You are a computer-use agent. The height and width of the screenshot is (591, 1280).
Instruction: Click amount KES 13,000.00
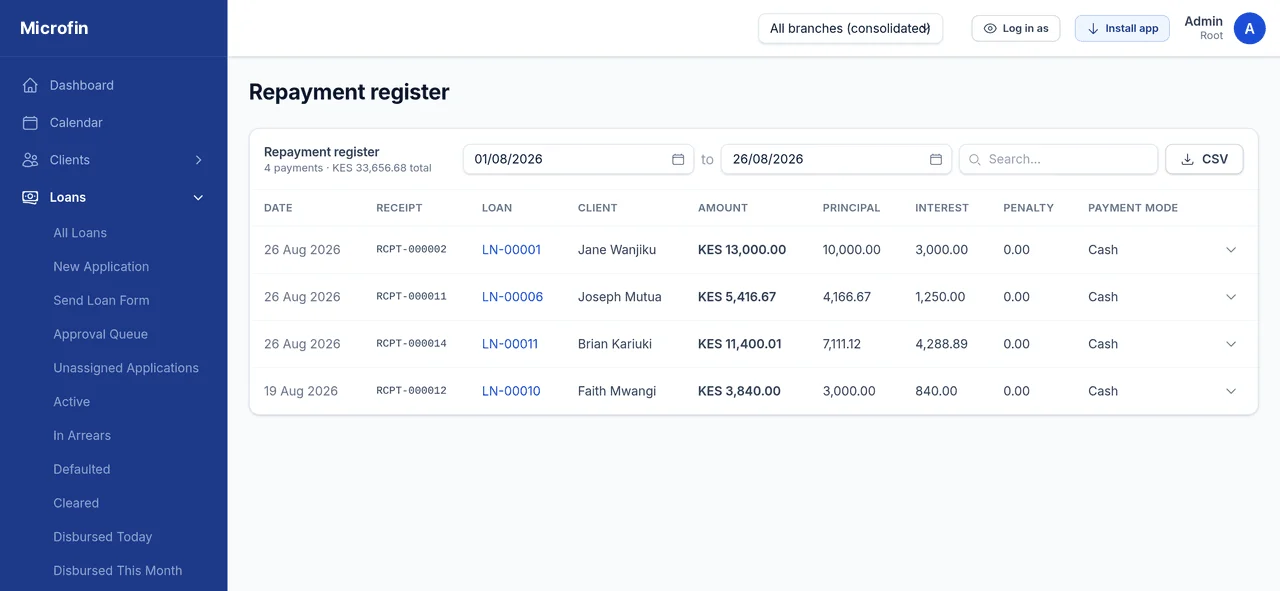pos(742,250)
